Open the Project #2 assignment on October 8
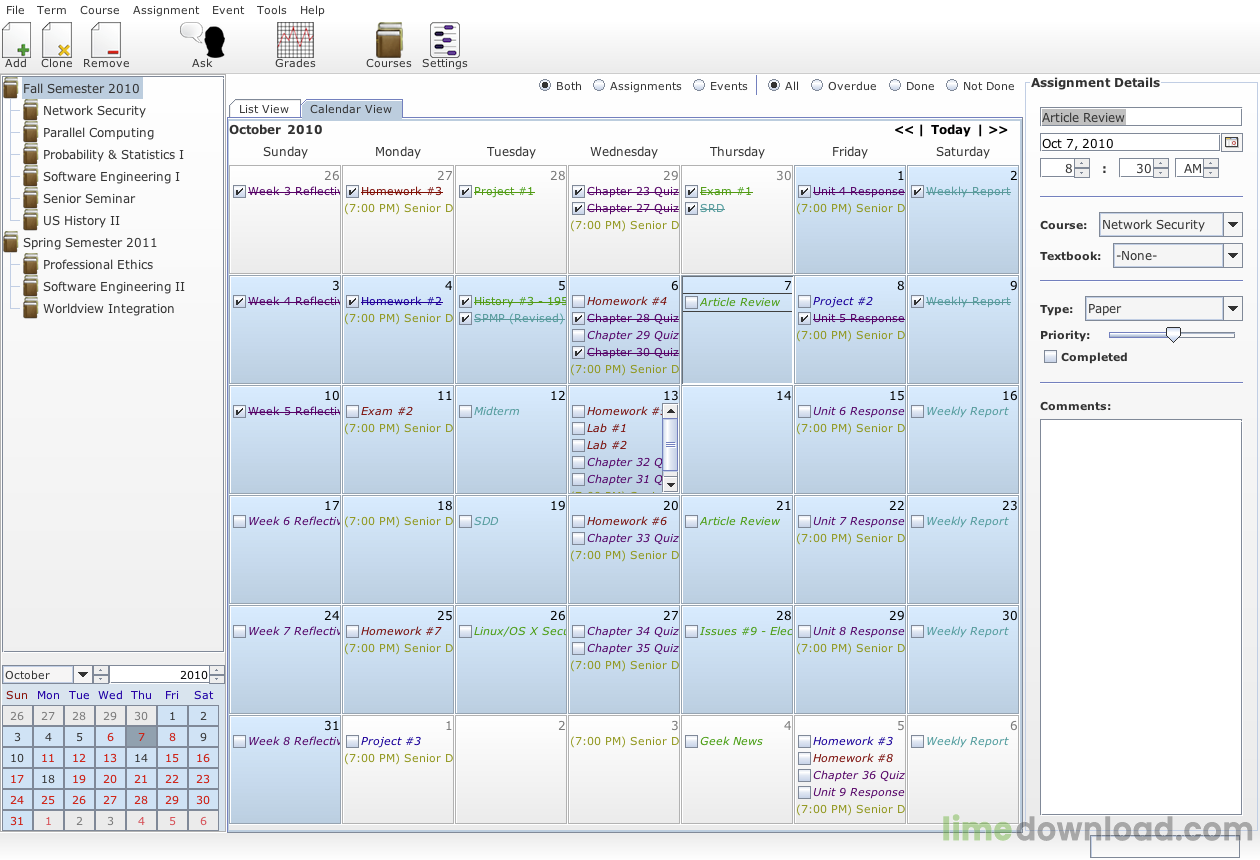1260x860 pixels. (x=843, y=301)
